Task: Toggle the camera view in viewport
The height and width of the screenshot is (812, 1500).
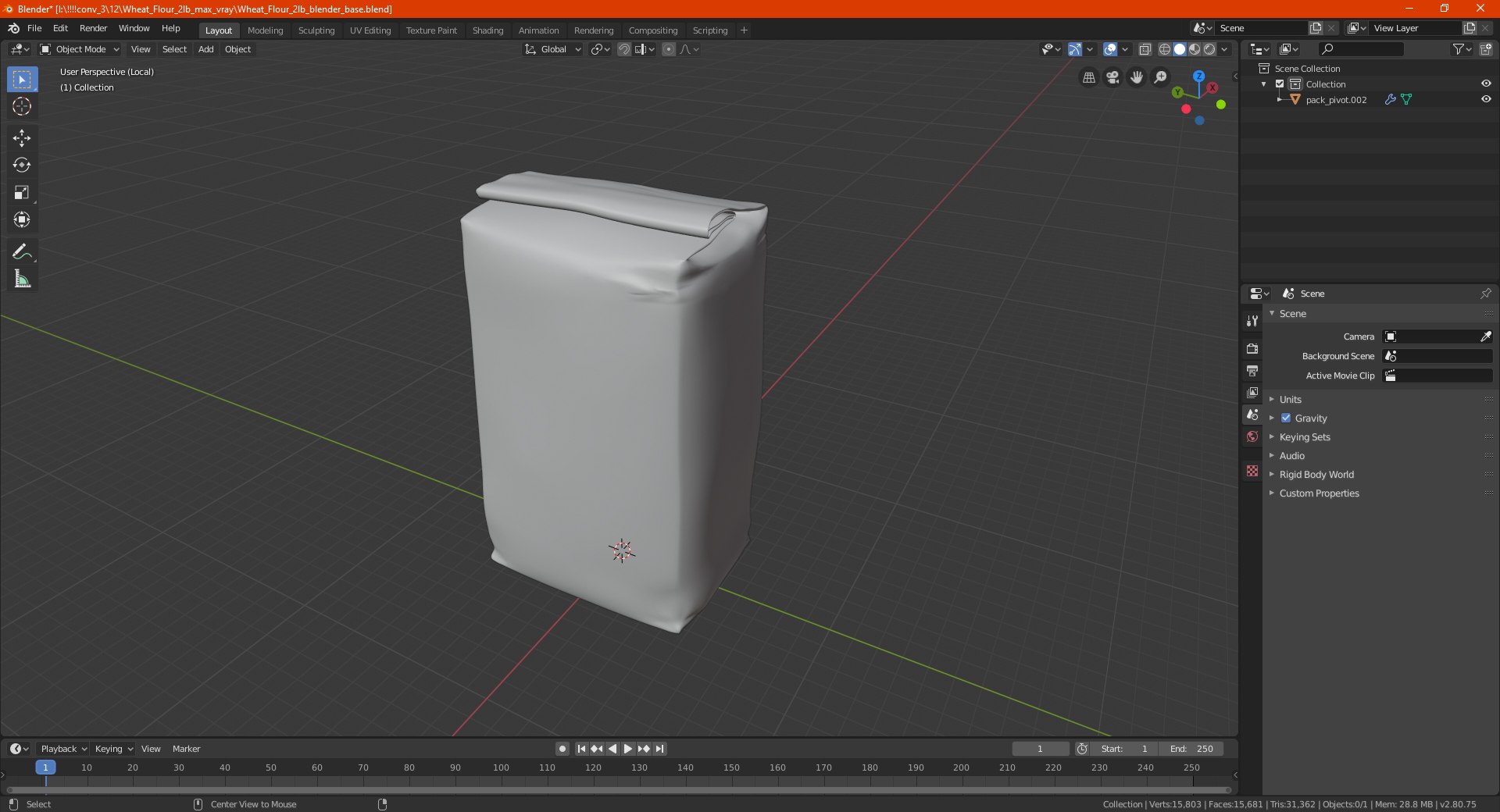Action: [x=1112, y=77]
